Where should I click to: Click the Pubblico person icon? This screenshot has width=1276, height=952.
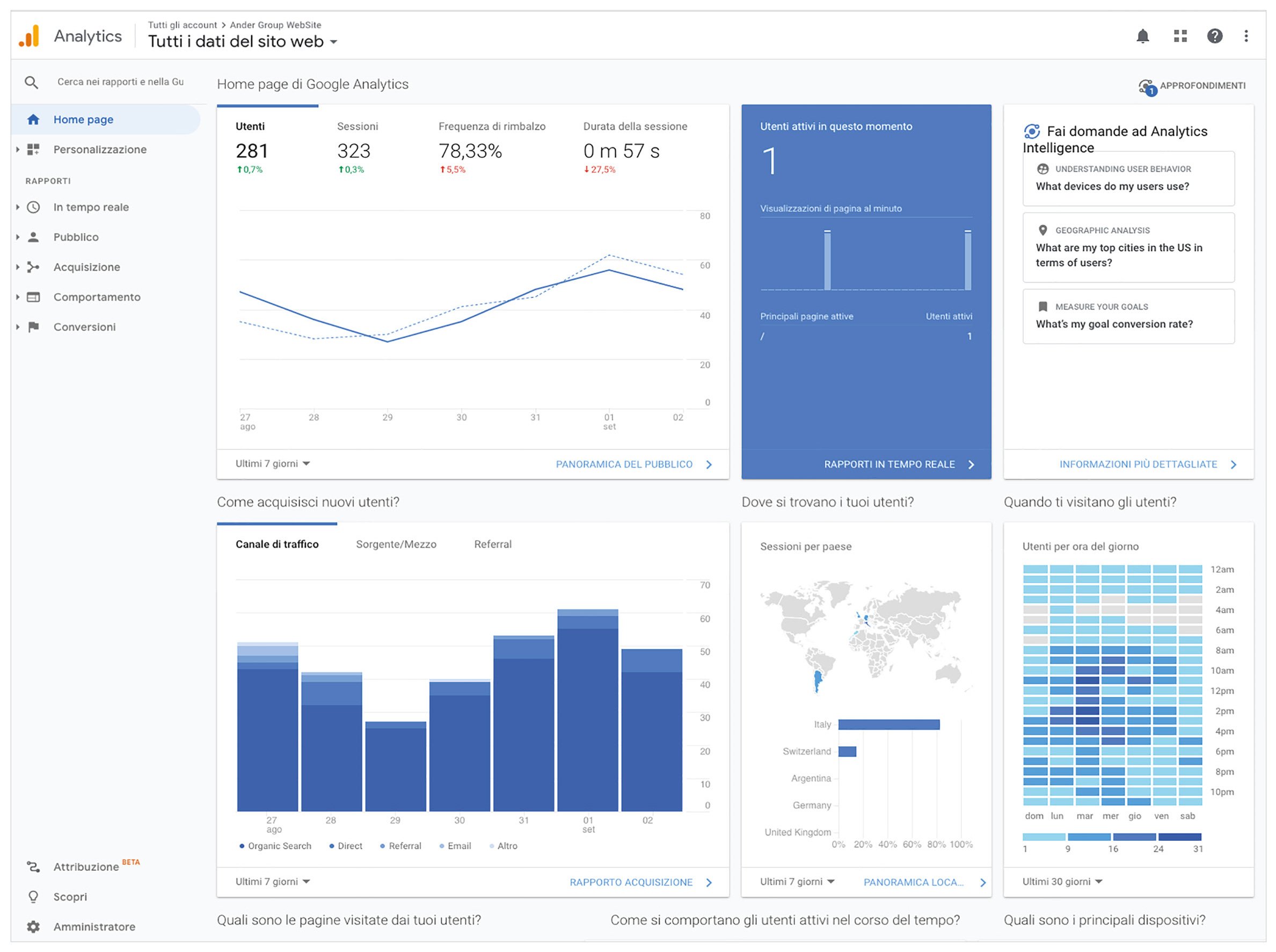coord(33,237)
